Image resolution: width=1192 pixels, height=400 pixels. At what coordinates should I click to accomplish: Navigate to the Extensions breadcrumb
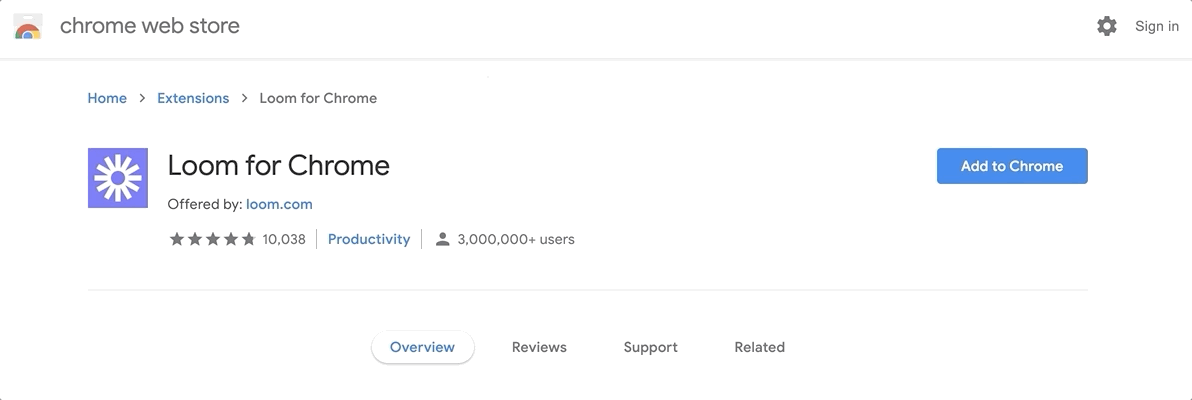pyautogui.click(x=193, y=98)
